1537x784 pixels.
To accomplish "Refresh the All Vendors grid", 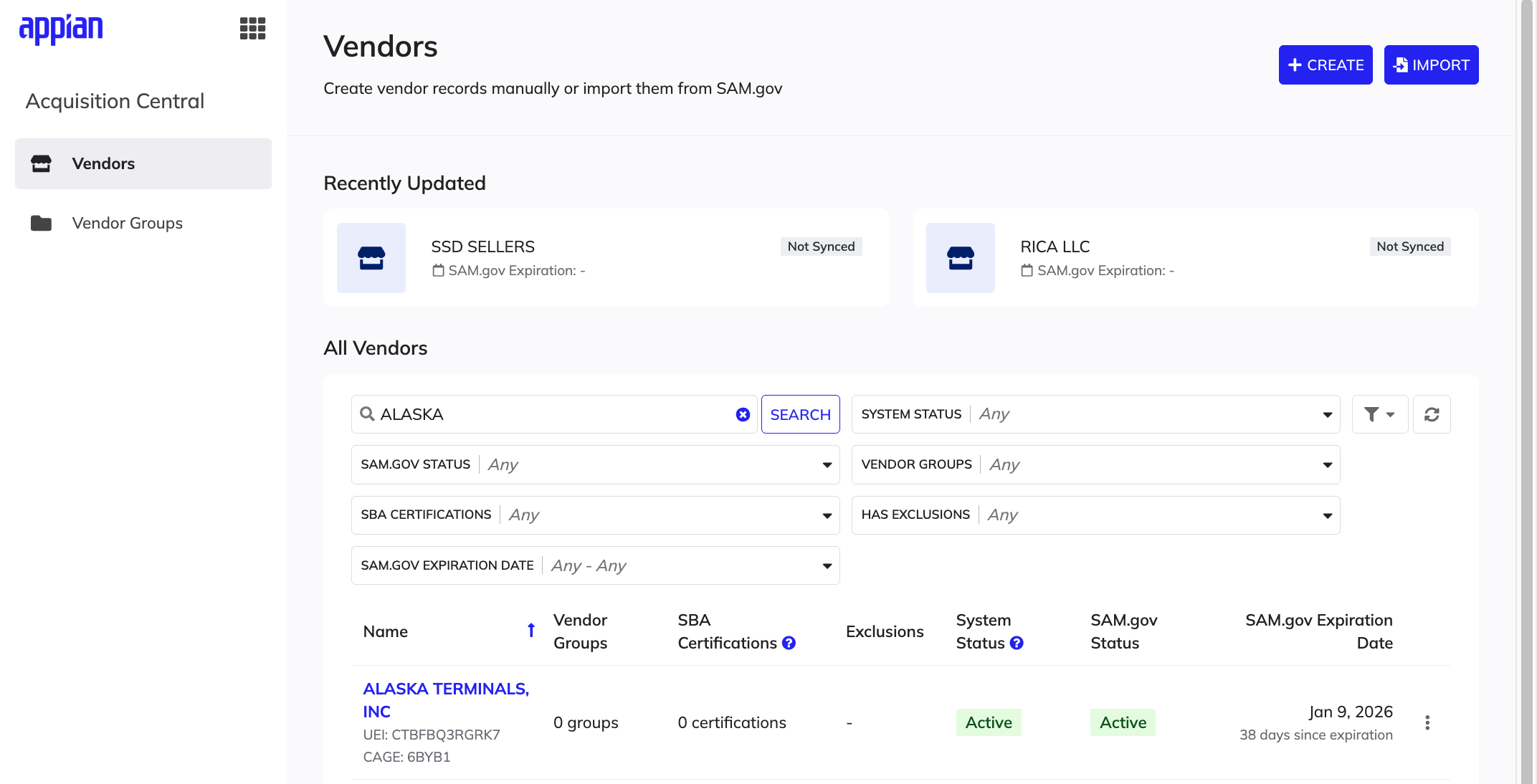I will (1432, 414).
